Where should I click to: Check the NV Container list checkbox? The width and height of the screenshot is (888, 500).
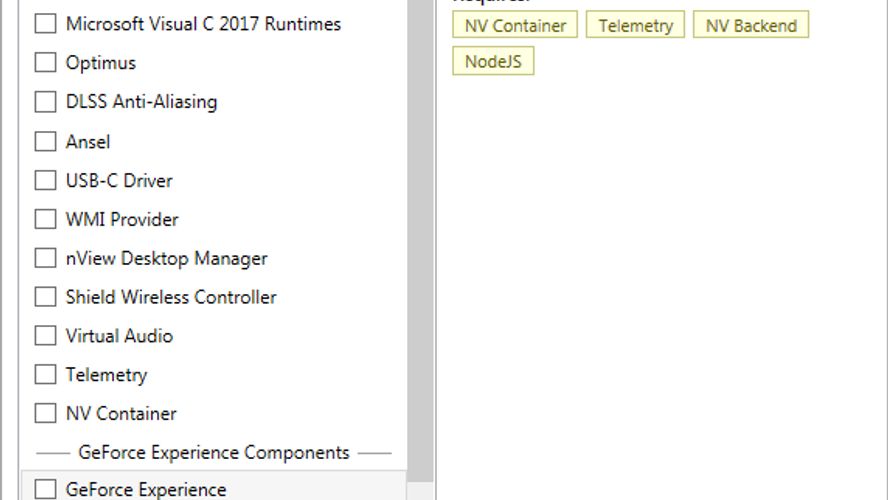click(45, 413)
